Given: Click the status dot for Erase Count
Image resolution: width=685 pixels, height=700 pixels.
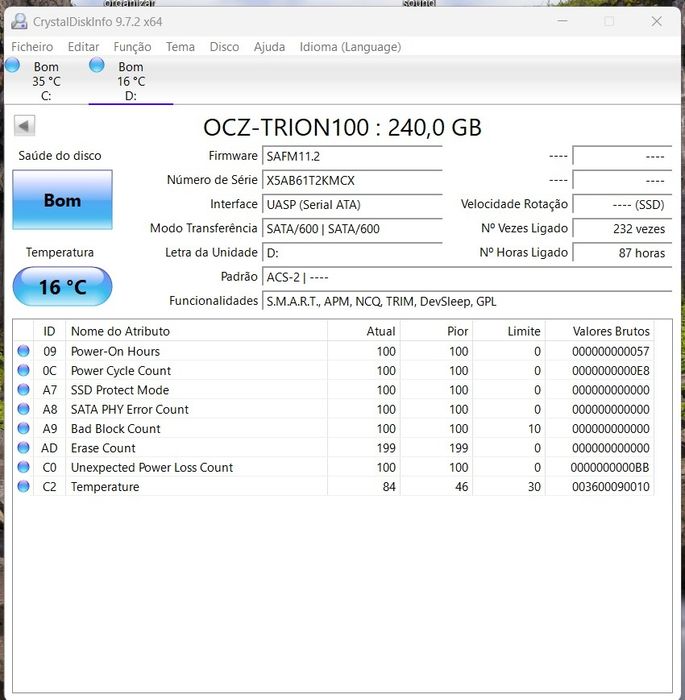Looking at the screenshot, I should [23, 448].
